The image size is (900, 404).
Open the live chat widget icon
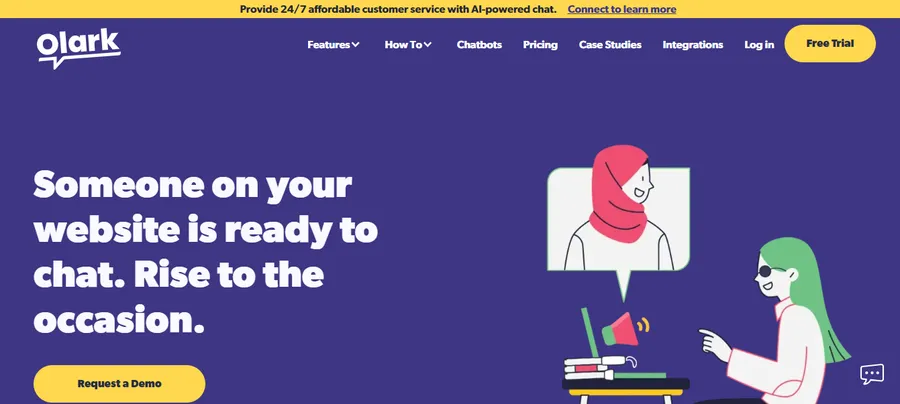tap(872, 374)
